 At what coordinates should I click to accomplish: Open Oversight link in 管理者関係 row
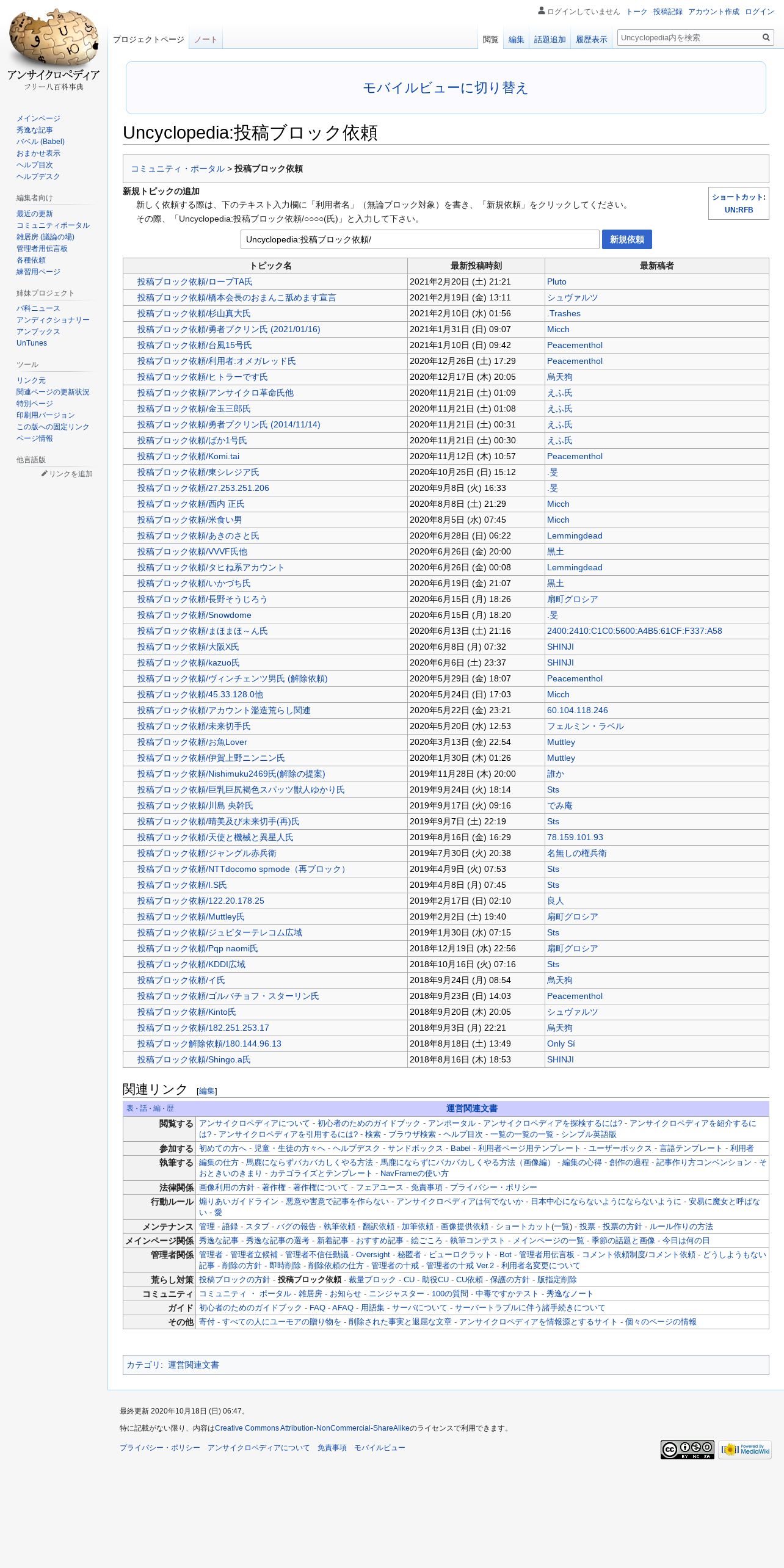tap(373, 1254)
